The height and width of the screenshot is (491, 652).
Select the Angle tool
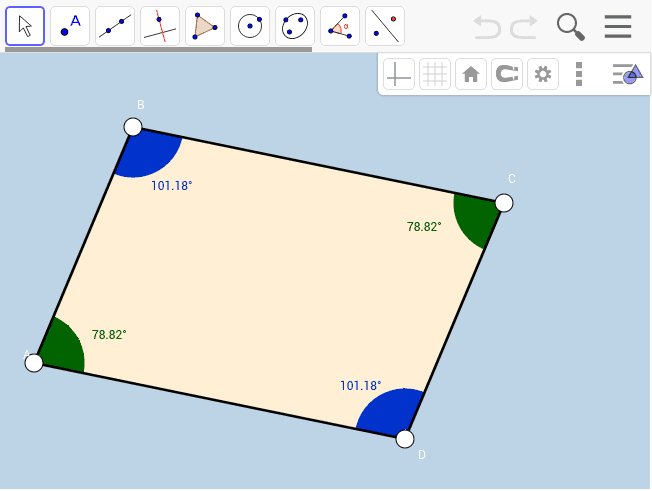pos(340,26)
